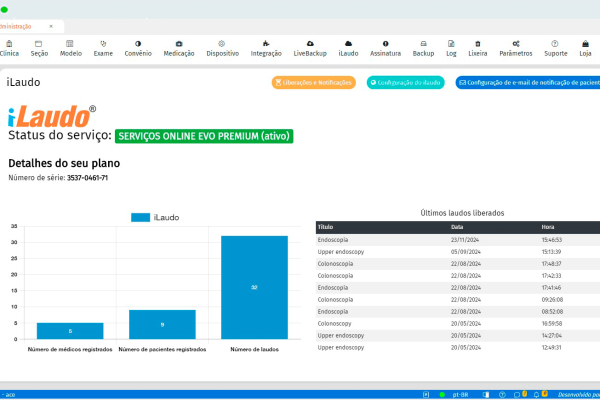
Task: Click the green window button in title bar
Action: [x=4, y=10]
